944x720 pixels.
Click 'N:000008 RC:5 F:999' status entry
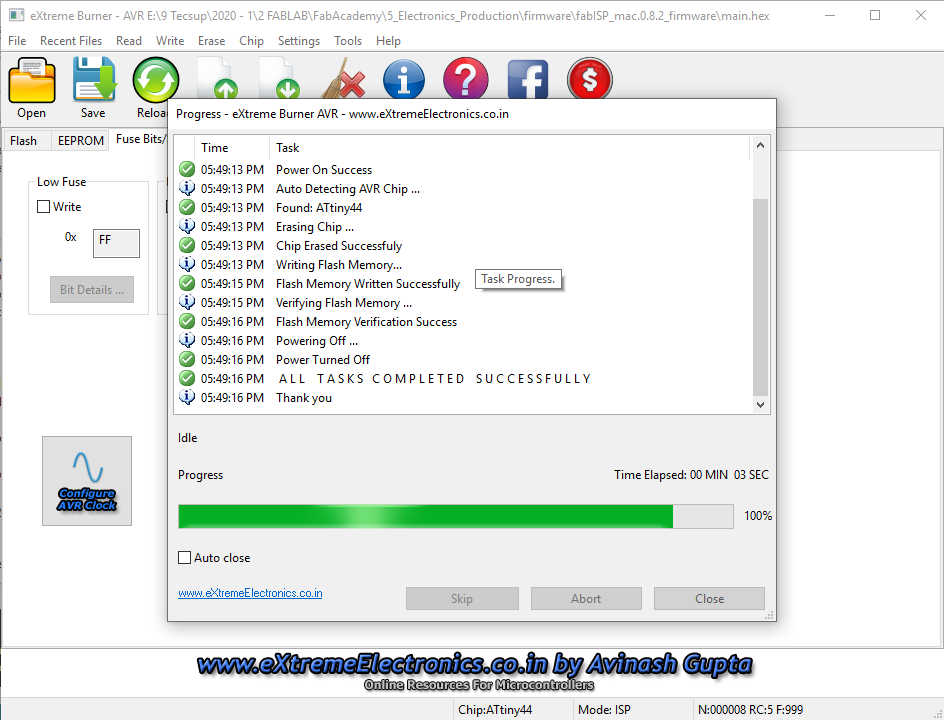pyautogui.click(x=750, y=710)
